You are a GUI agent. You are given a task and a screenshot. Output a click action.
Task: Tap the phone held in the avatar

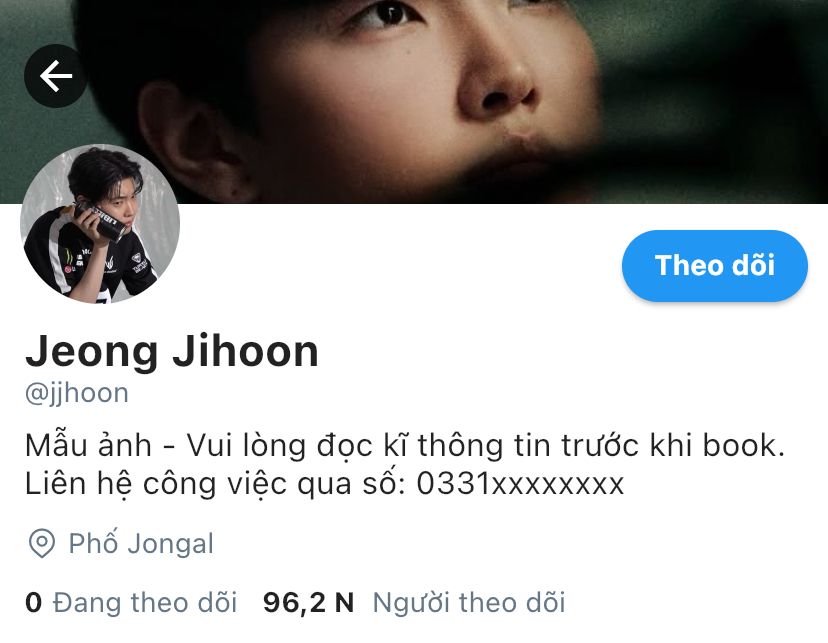(100, 220)
